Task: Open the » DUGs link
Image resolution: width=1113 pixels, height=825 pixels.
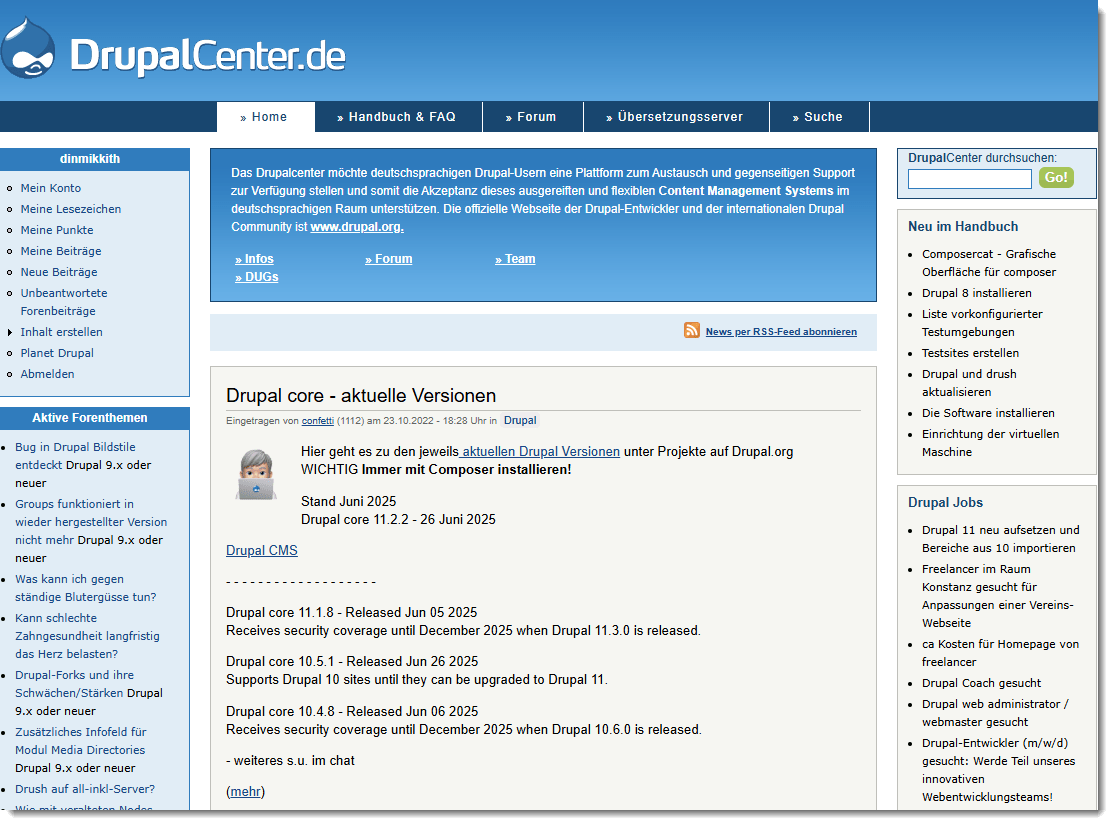Action: (256, 277)
